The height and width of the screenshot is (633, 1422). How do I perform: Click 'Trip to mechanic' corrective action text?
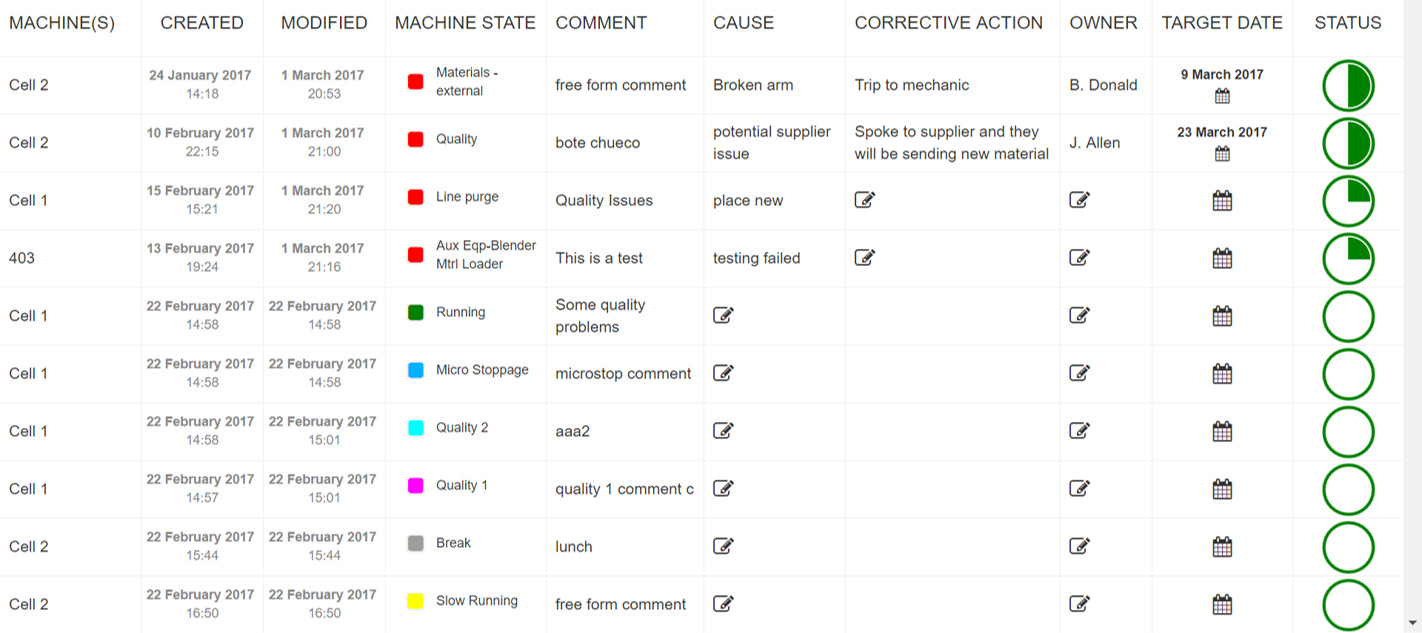point(911,85)
